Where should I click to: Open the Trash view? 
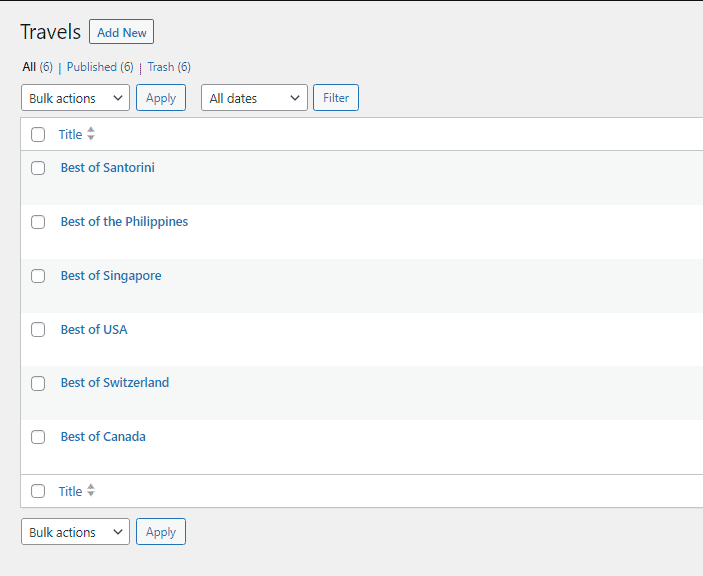(x=161, y=67)
